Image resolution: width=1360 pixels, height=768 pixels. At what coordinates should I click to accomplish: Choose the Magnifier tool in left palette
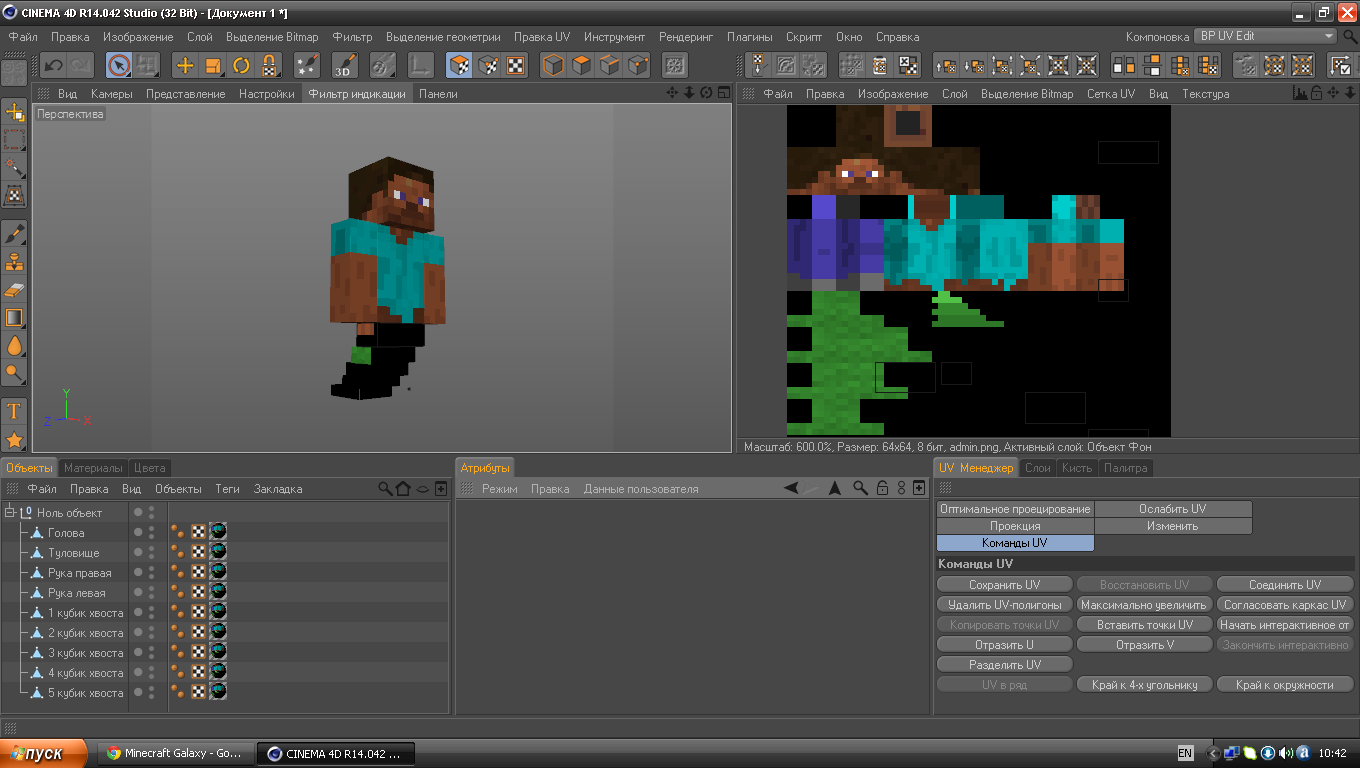pyautogui.click(x=15, y=374)
